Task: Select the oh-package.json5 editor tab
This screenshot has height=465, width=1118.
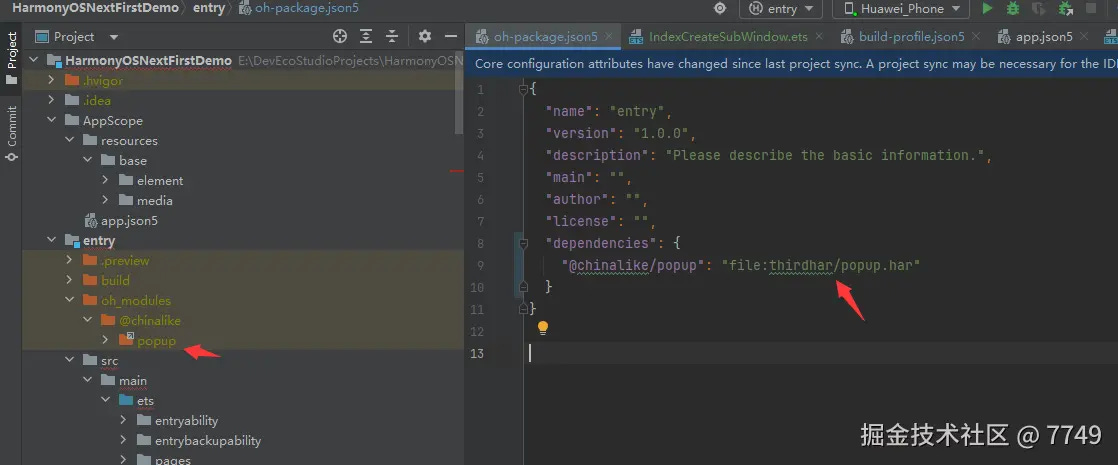Action: tap(545, 36)
